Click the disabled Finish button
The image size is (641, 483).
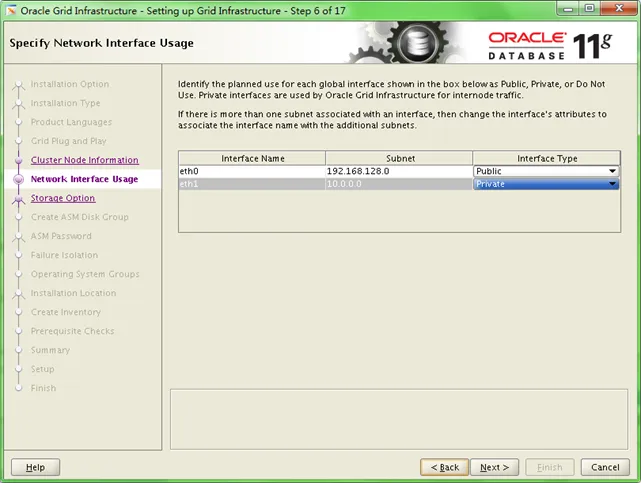point(550,467)
